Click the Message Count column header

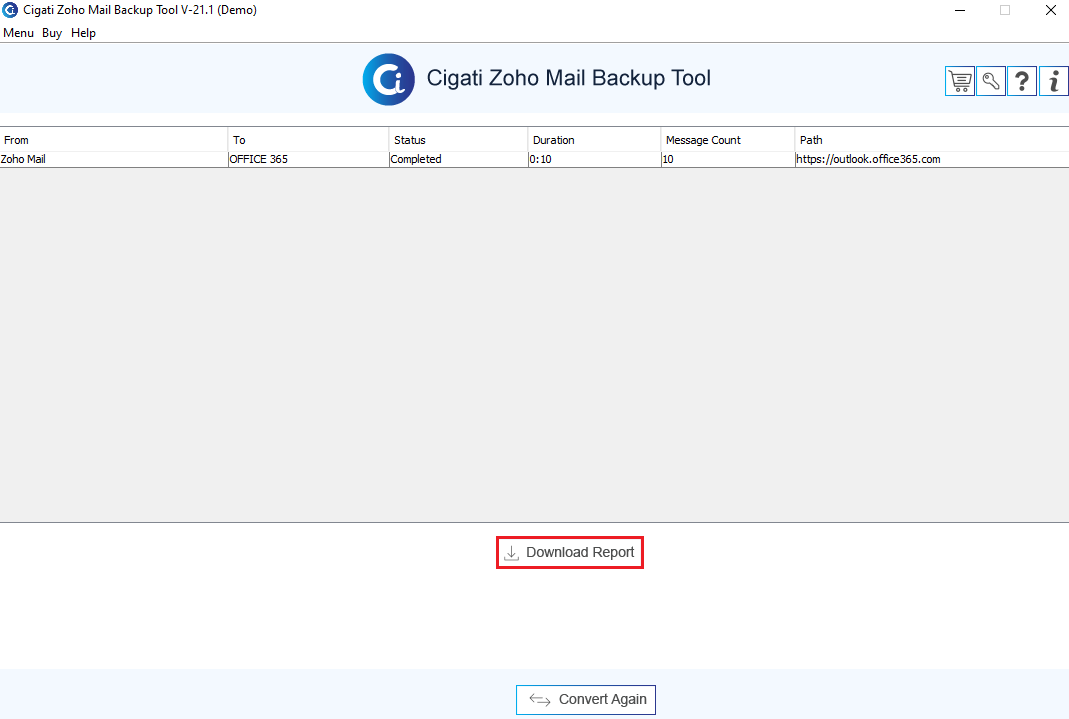click(x=727, y=140)
